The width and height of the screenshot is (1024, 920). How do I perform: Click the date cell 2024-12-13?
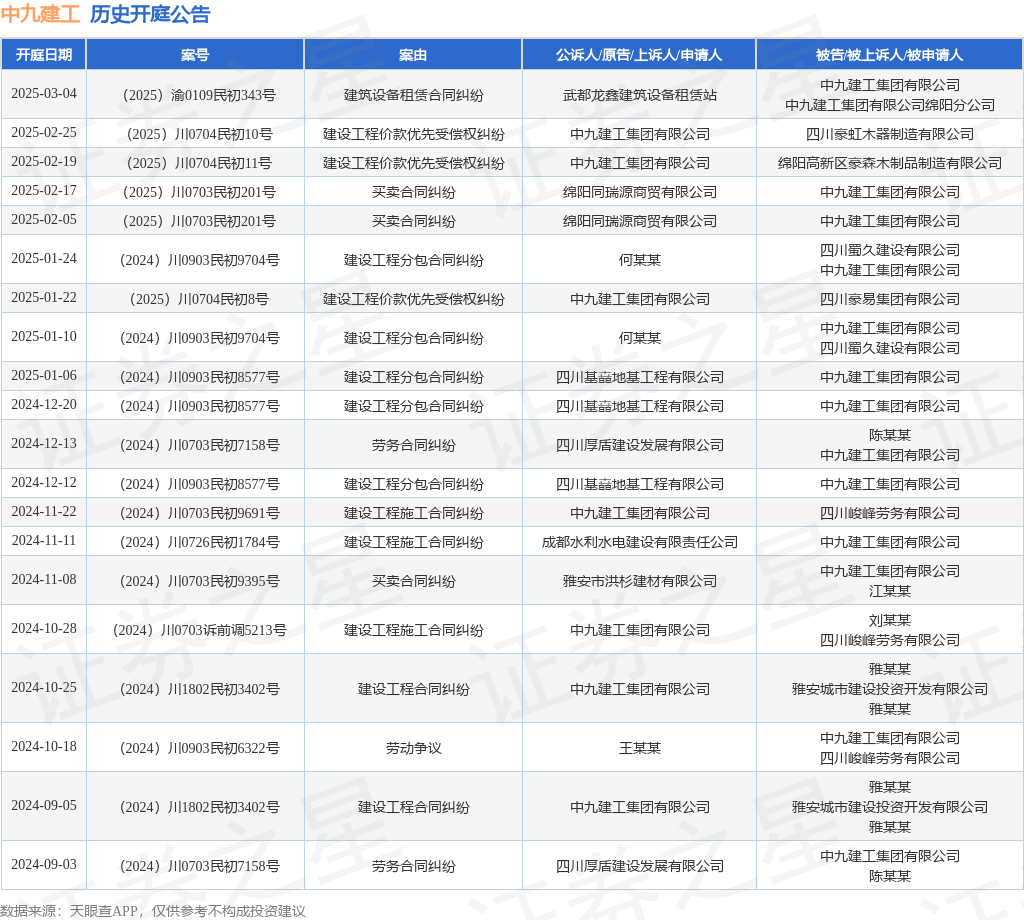point(44,443)
